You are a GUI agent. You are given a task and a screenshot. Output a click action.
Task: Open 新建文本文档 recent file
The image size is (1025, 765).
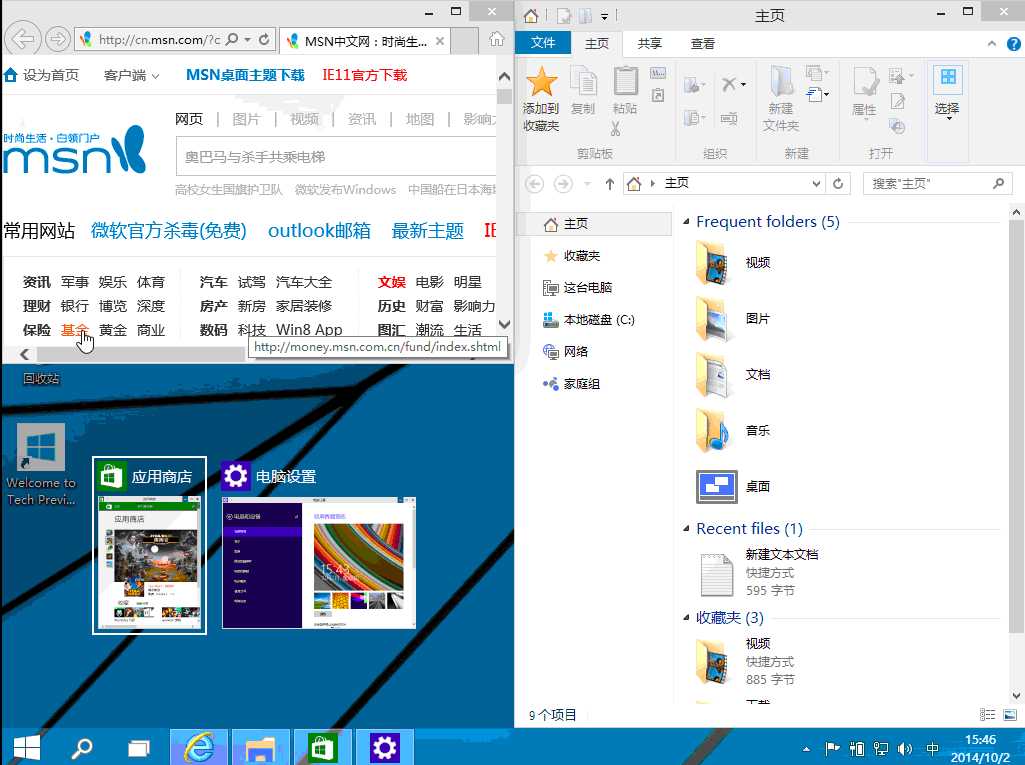coord(758,573)
